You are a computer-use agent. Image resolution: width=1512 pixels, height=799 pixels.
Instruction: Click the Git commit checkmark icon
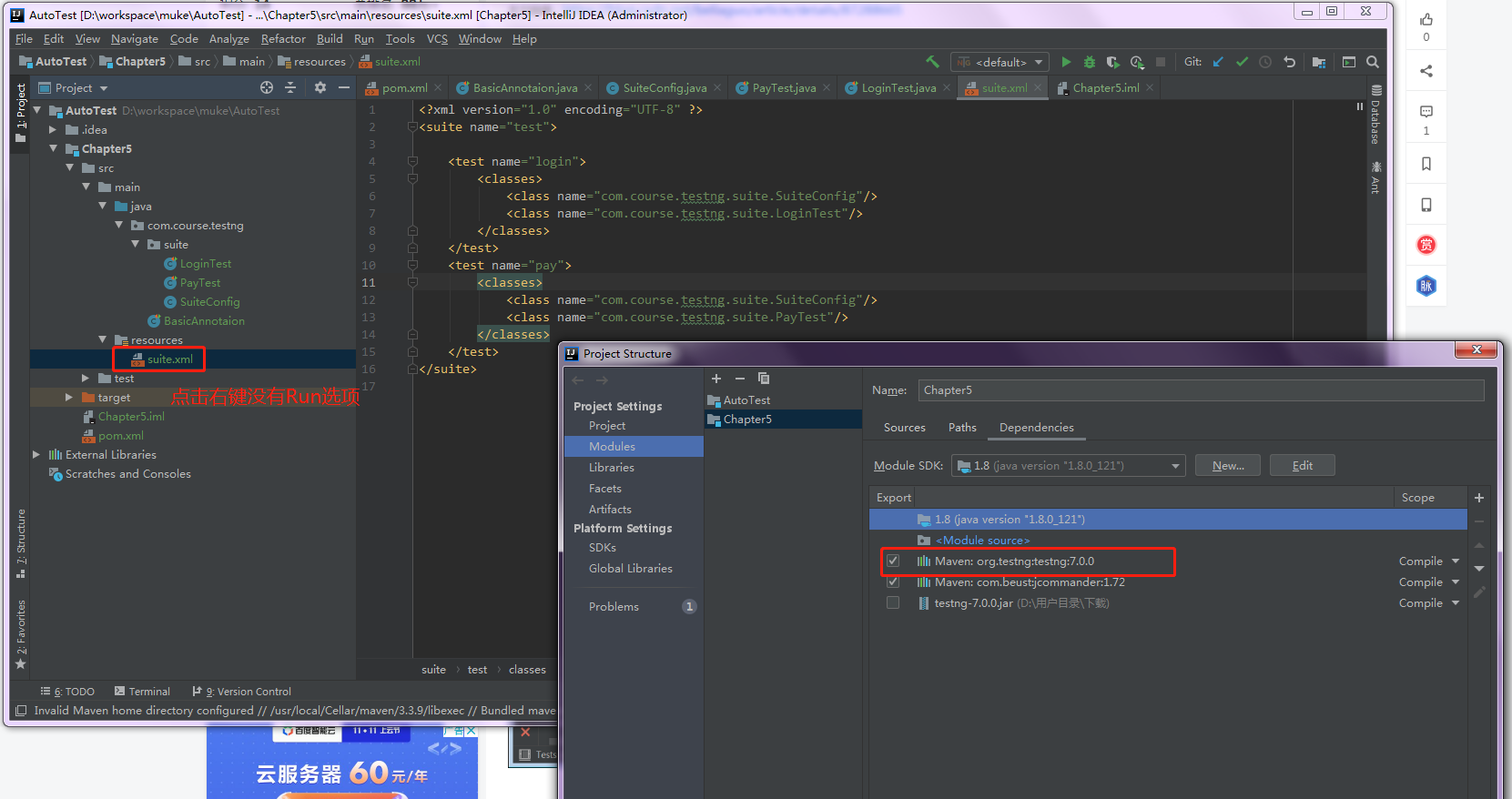(1242, 62)
